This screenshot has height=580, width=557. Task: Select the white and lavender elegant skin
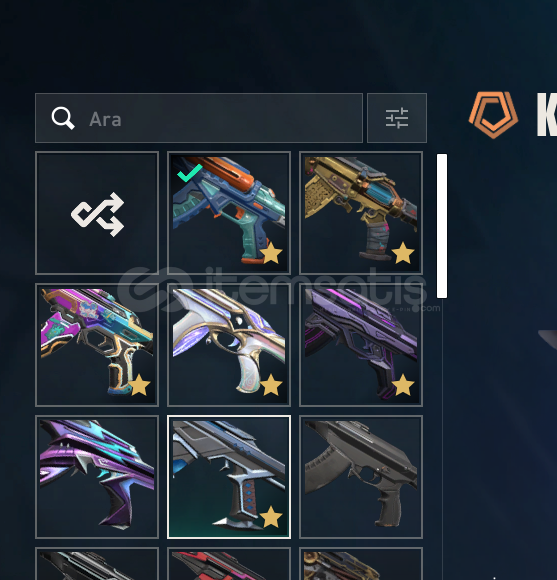tap(229, 345)
